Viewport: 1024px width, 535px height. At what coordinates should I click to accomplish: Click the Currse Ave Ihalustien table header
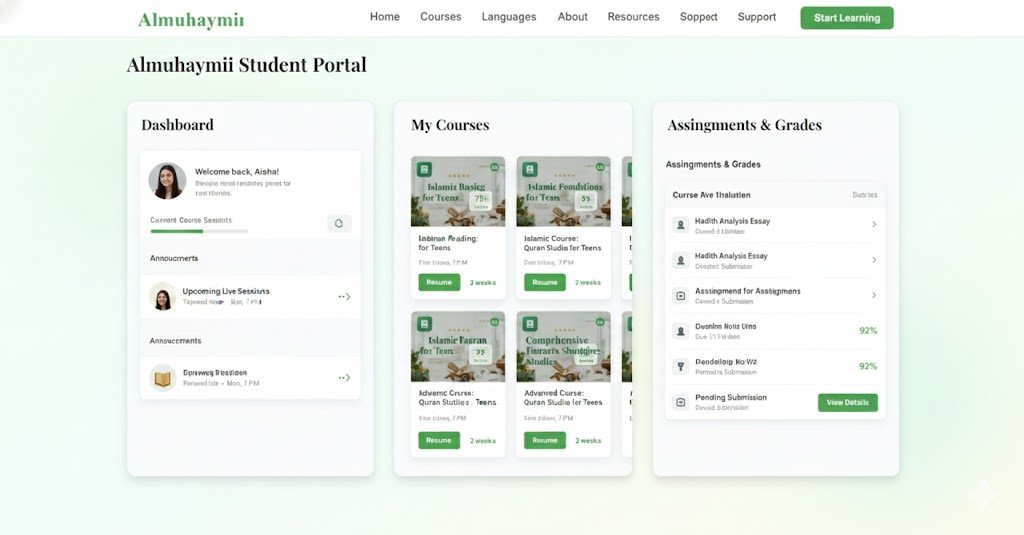coord(711,195)
